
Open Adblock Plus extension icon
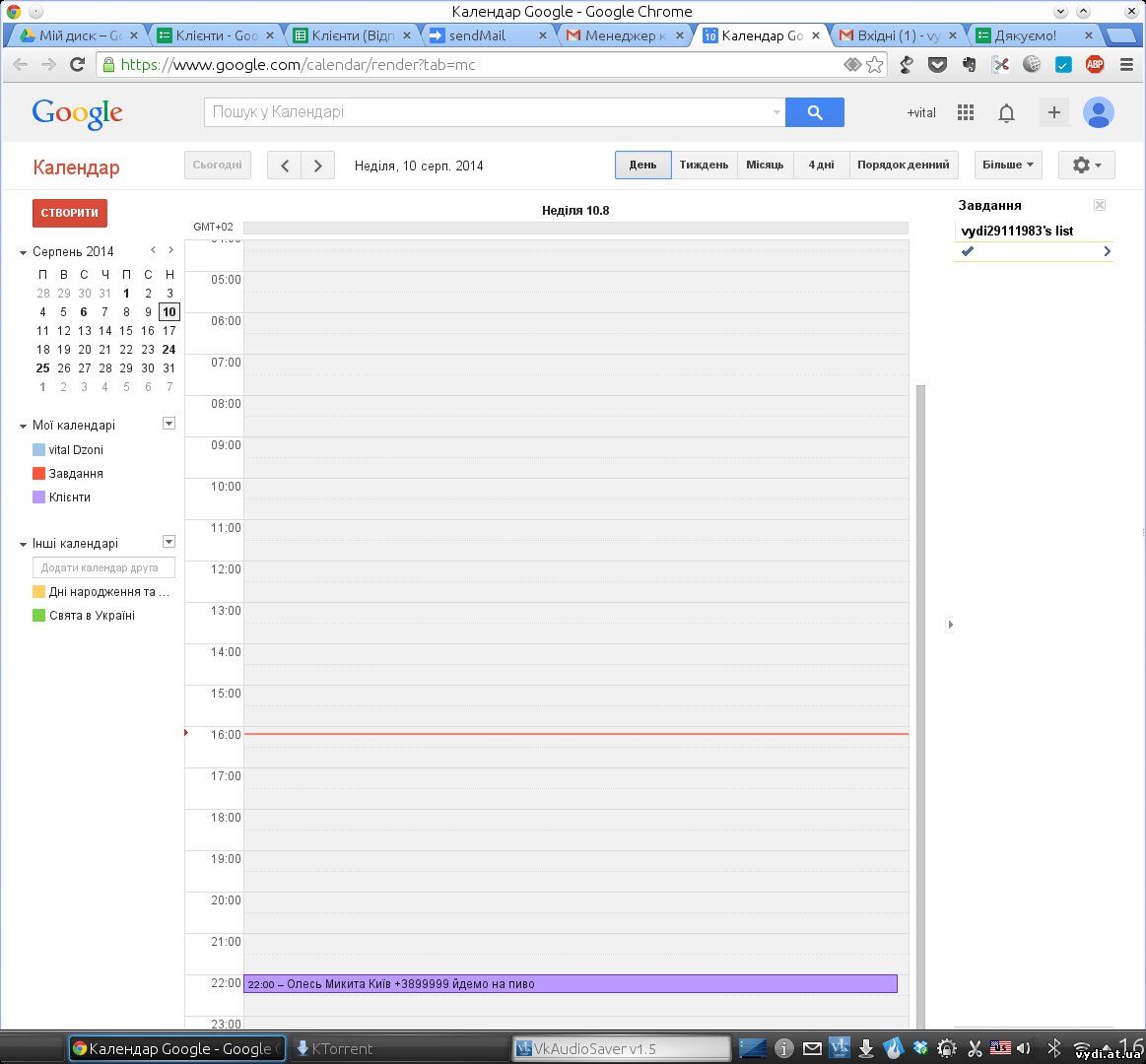point(1094,64)
